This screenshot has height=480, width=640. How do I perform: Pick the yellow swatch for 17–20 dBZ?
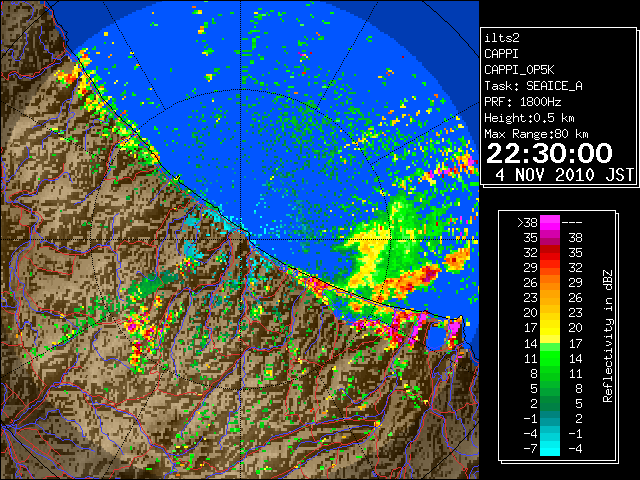coord(550,328)
